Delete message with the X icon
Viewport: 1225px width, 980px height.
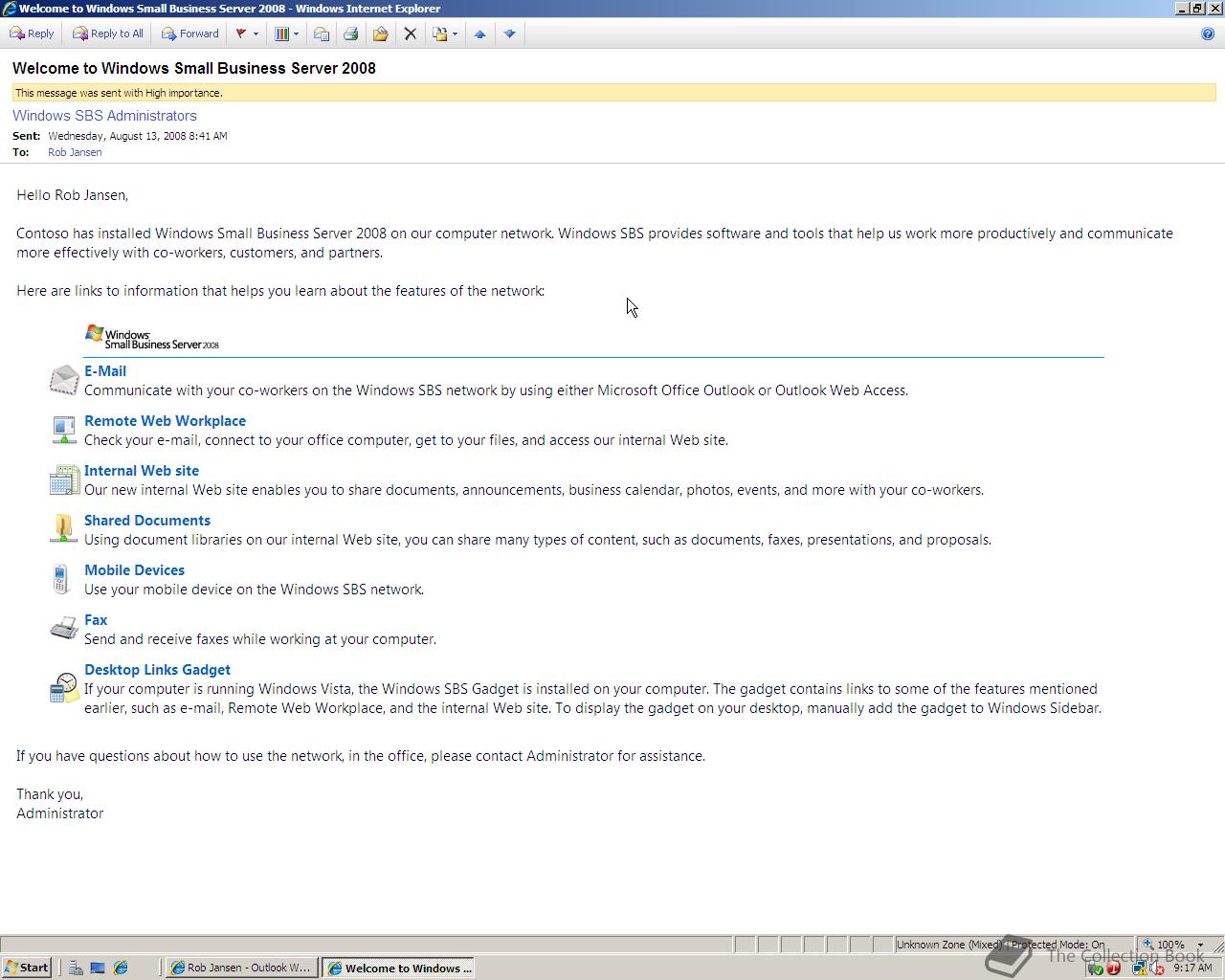tap(410, 33)
